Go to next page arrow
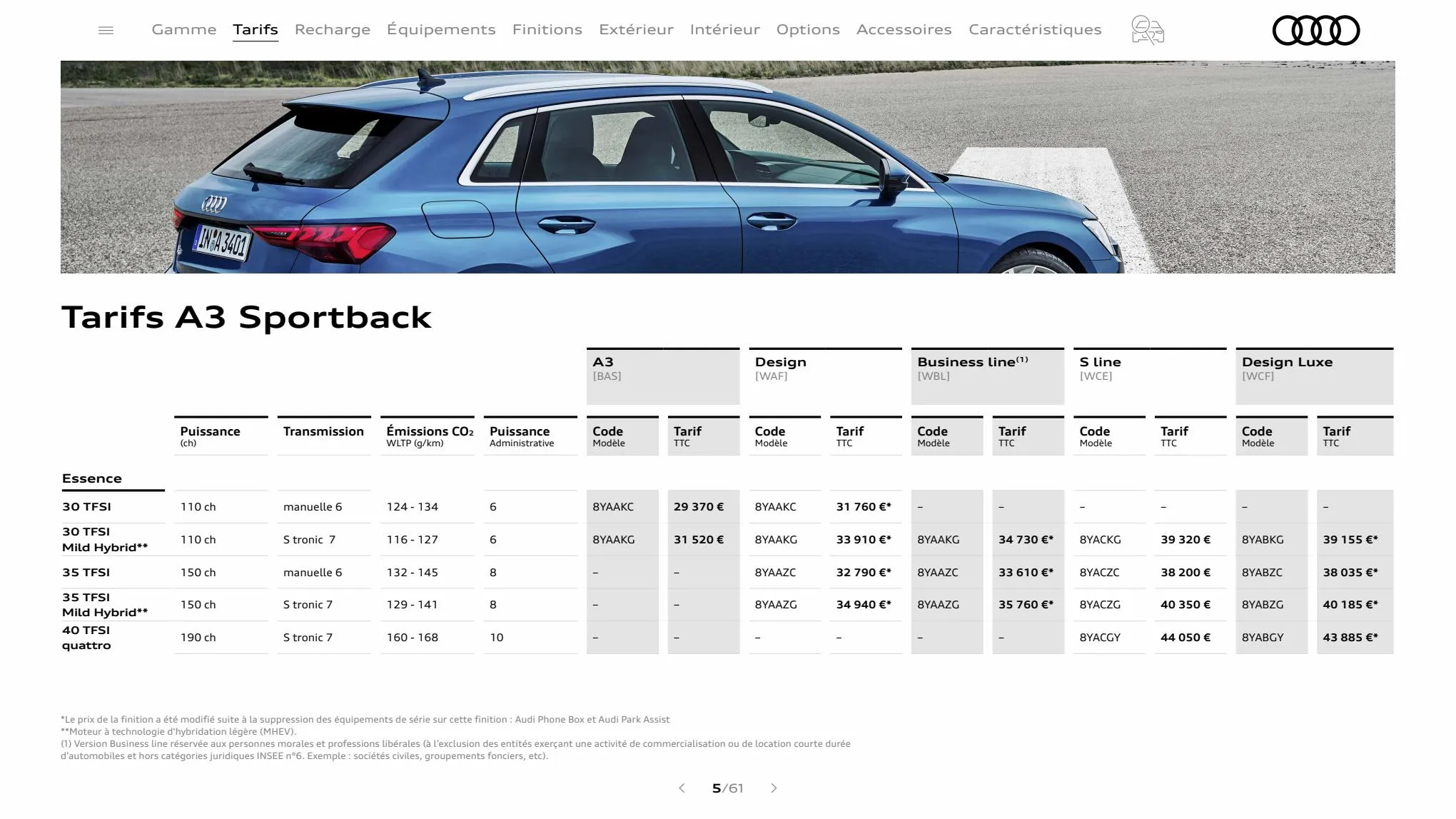Viewport: 1456px width, 819px height. tap(774, 788)
